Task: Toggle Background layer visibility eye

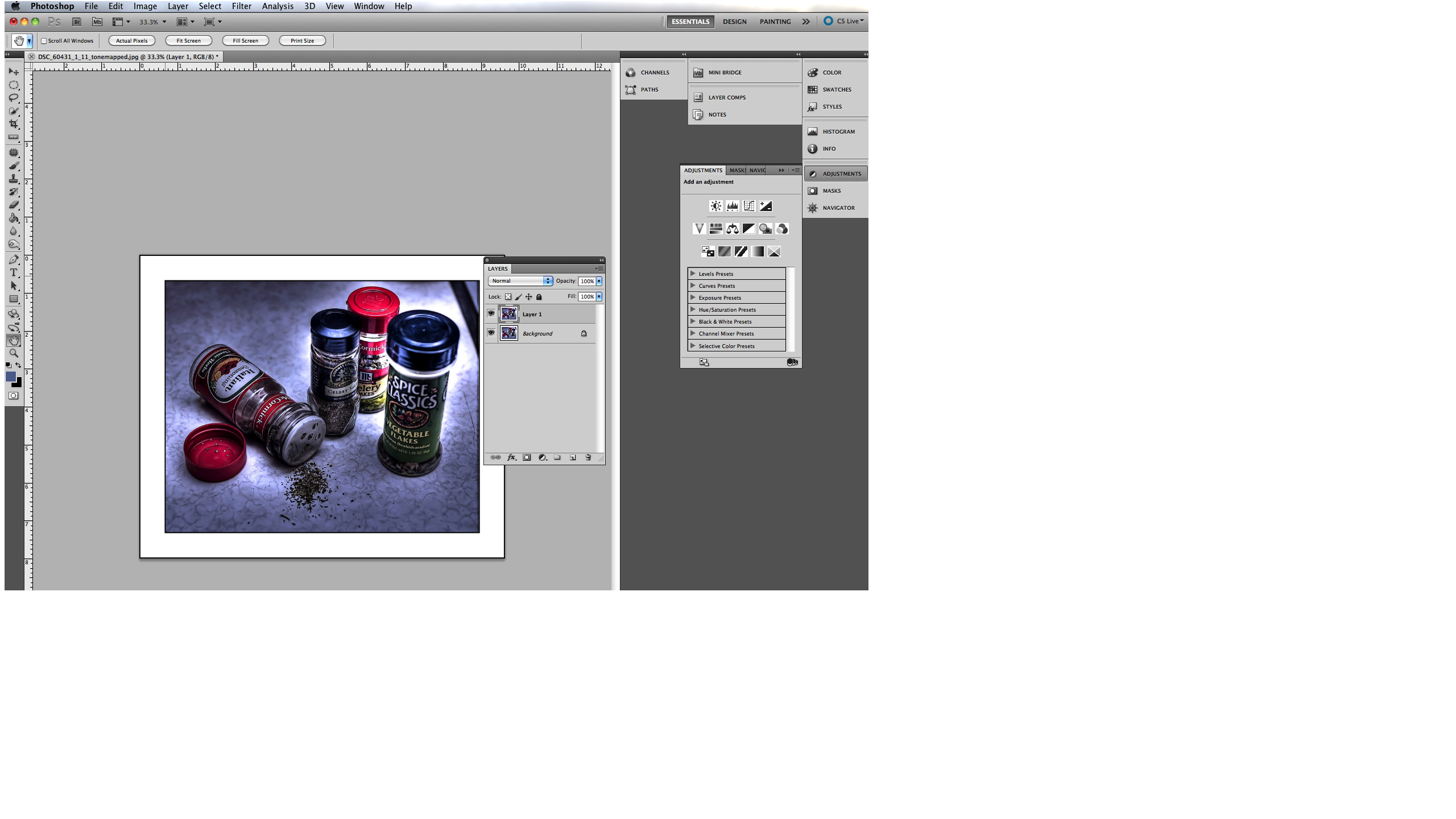Action: (491, 333)
